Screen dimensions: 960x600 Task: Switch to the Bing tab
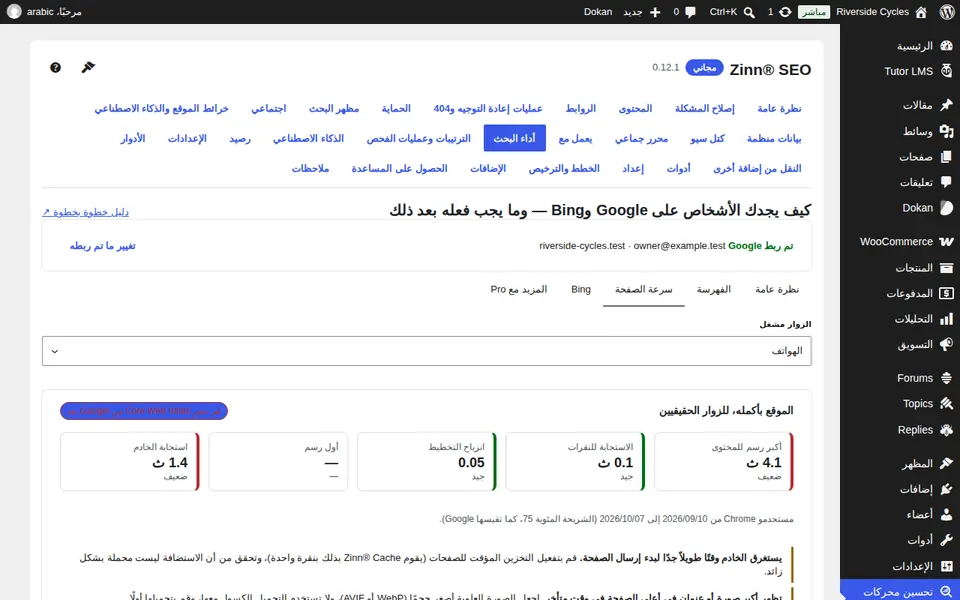coord(581,290)
